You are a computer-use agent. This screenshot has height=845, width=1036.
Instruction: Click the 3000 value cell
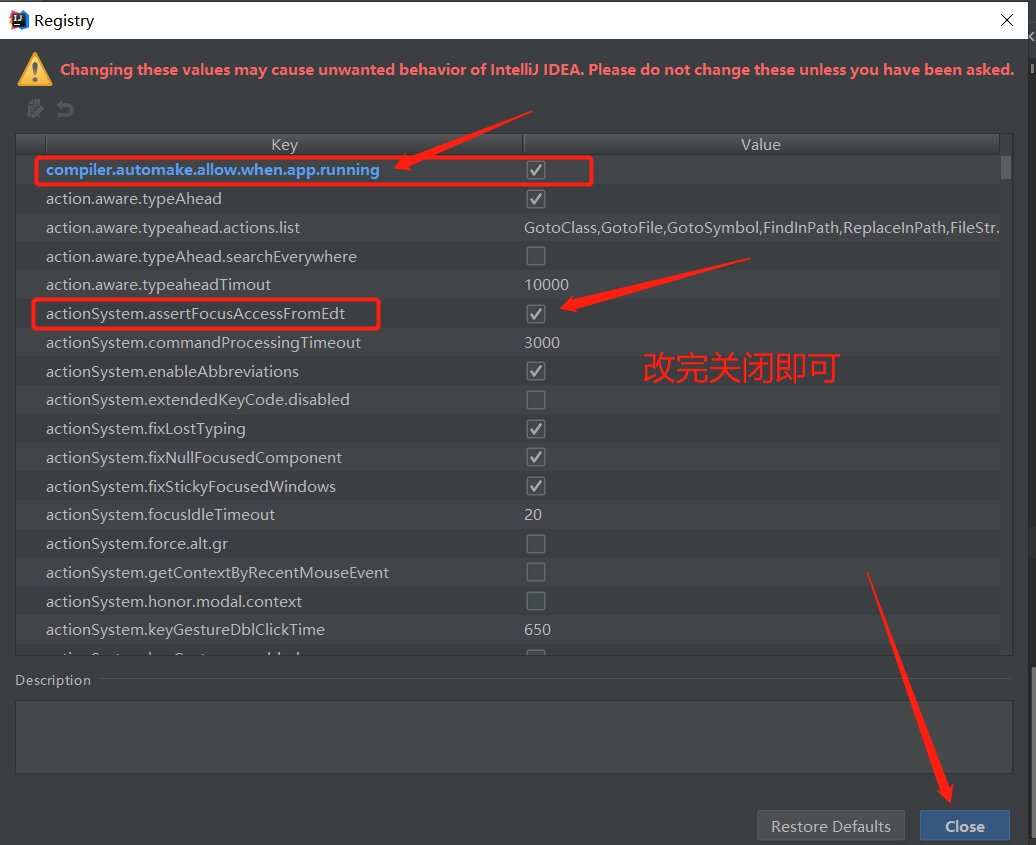[542, 342]
